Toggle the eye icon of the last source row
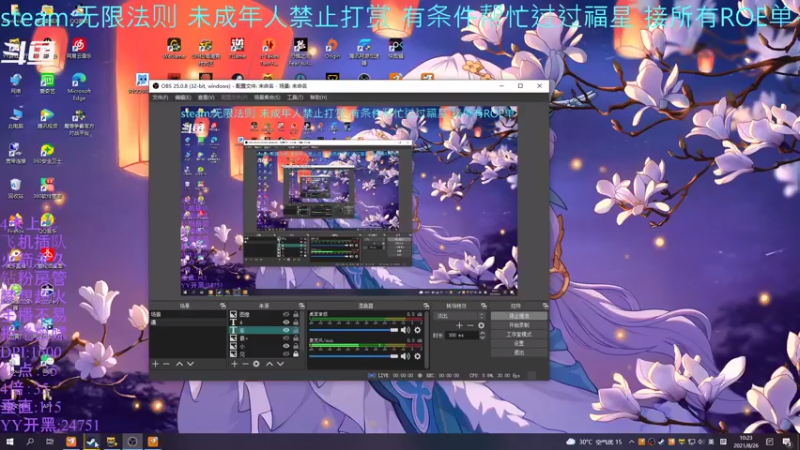Viewport: 800px width, 450px height. tap(286, 354)
